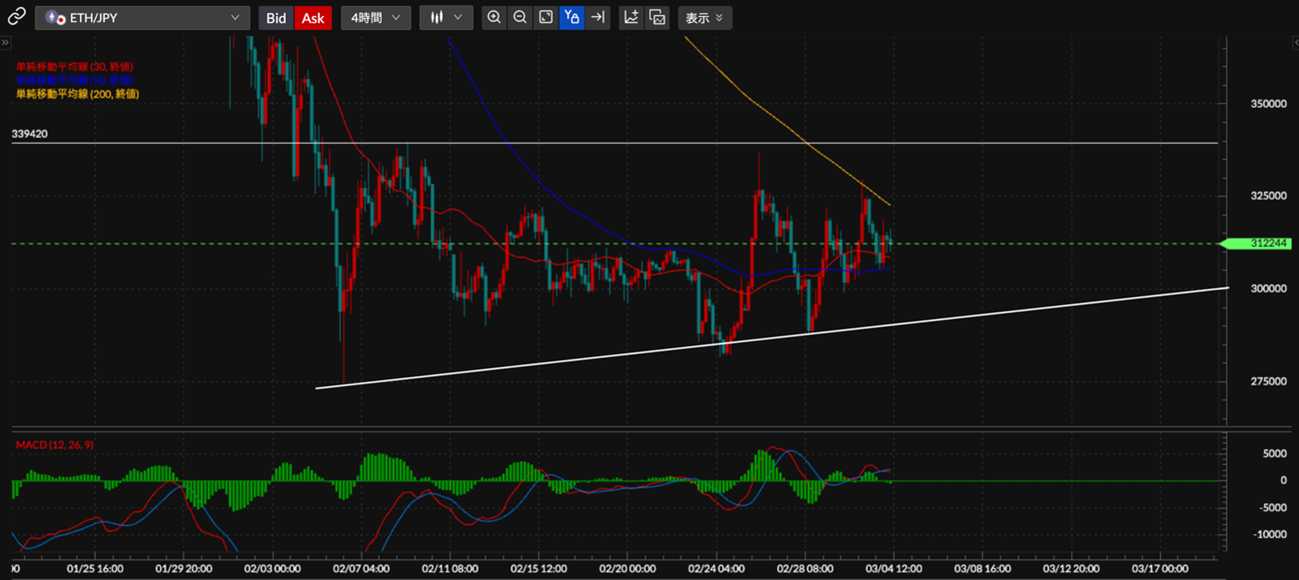Open the 4時間 timeframe dropdown
This screenshot has width=1299, height=580.
coord(376,18)
